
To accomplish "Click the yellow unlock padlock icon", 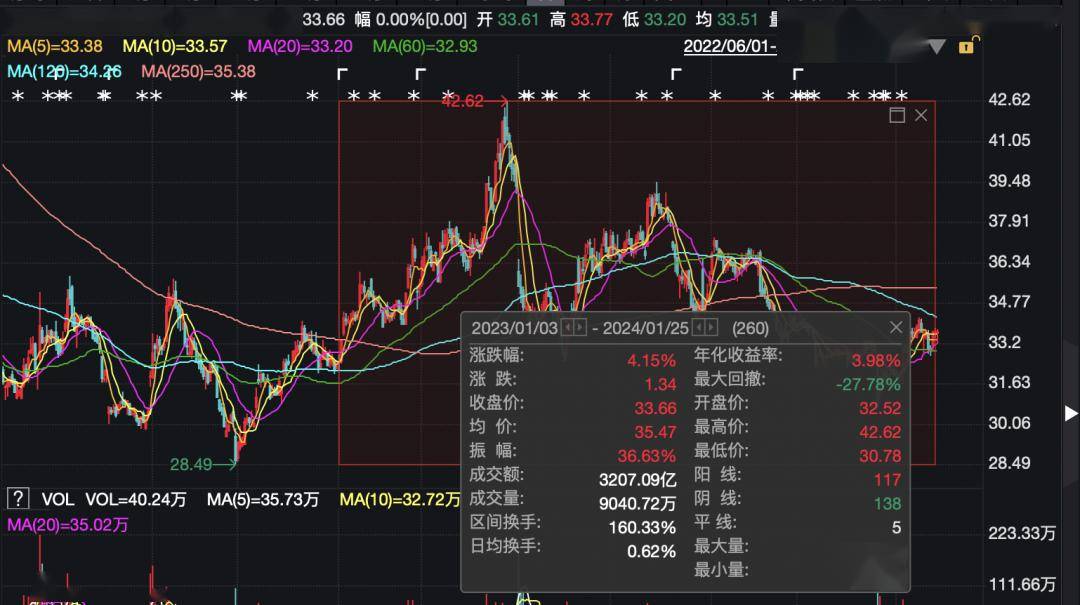I will pyautogui.click(x=967, y=45).
